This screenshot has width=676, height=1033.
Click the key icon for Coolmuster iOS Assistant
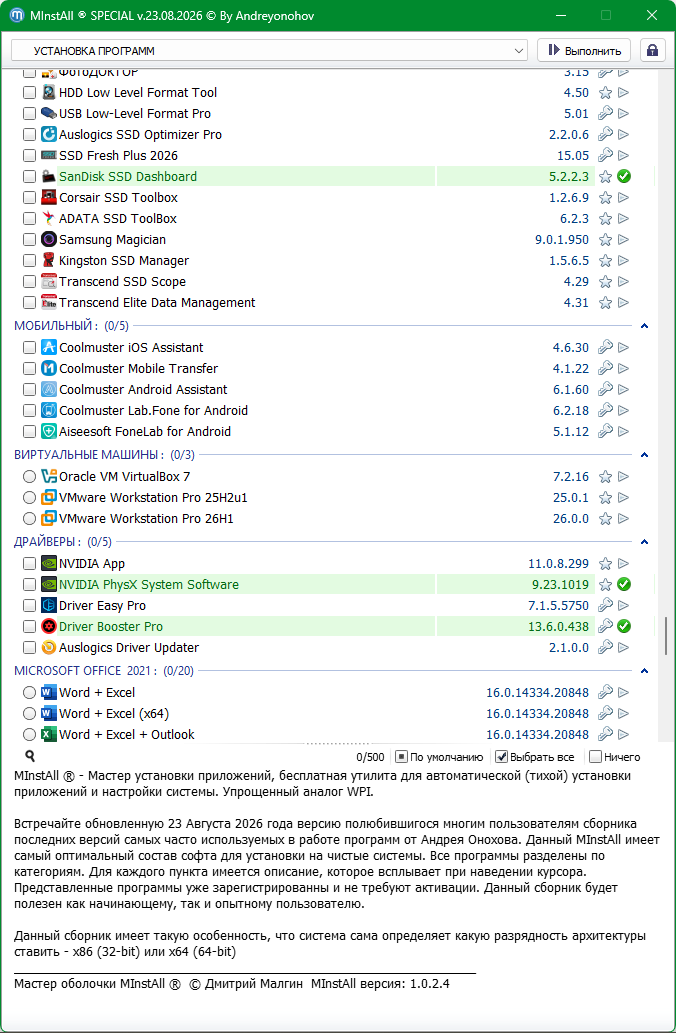tap(605, 347)
